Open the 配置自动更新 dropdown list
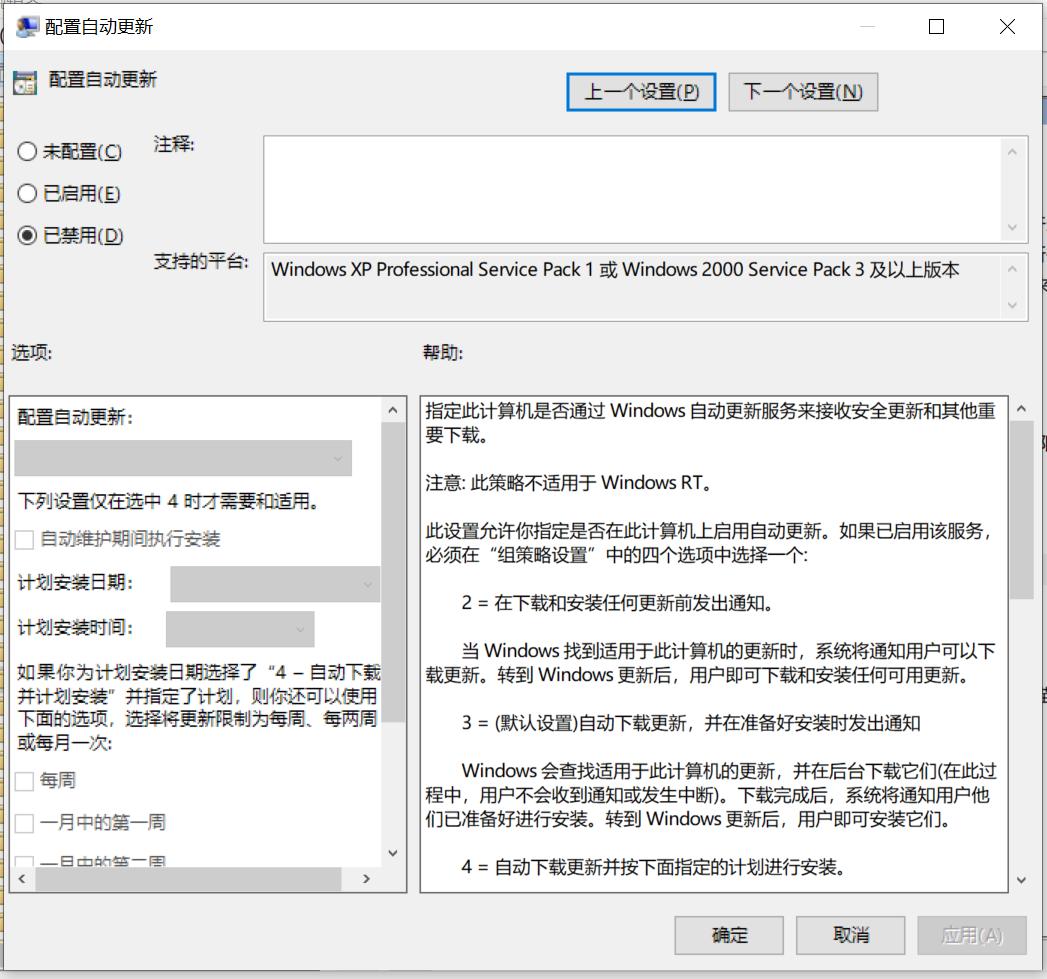Viewport: 1047px width, 979px height. coord(183,457)
